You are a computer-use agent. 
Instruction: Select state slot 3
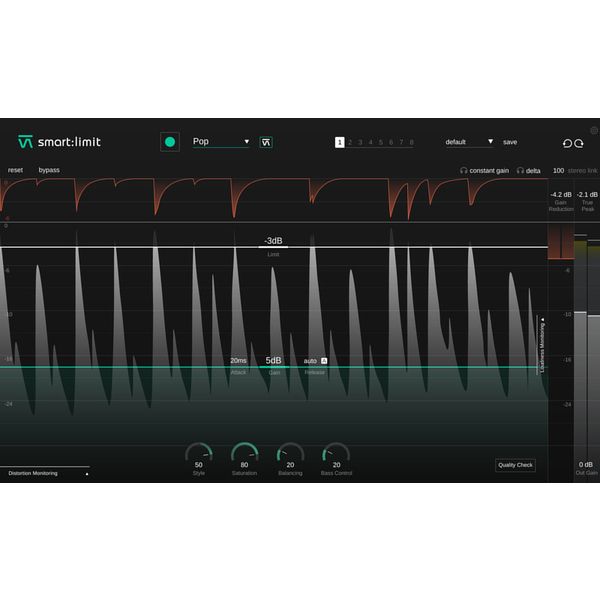coord(360,142)
